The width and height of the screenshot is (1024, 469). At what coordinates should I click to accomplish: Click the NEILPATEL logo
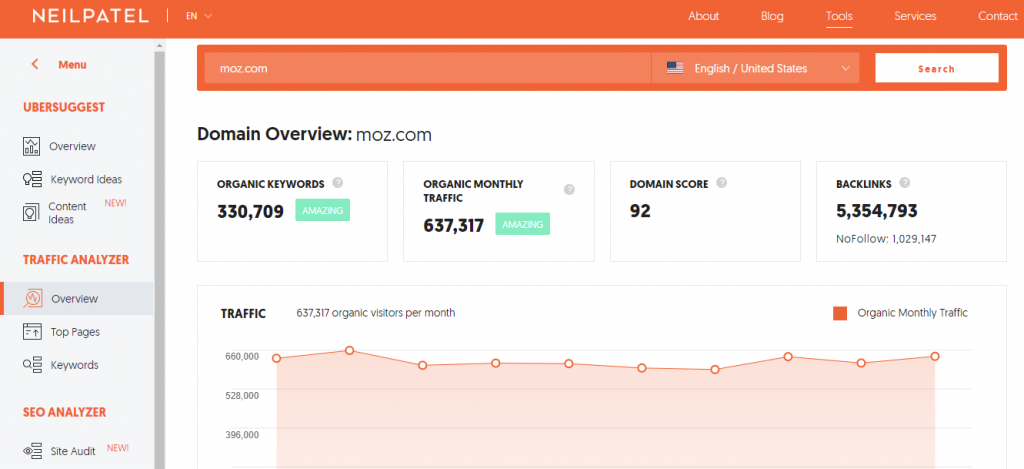click(x=91, y=16)
